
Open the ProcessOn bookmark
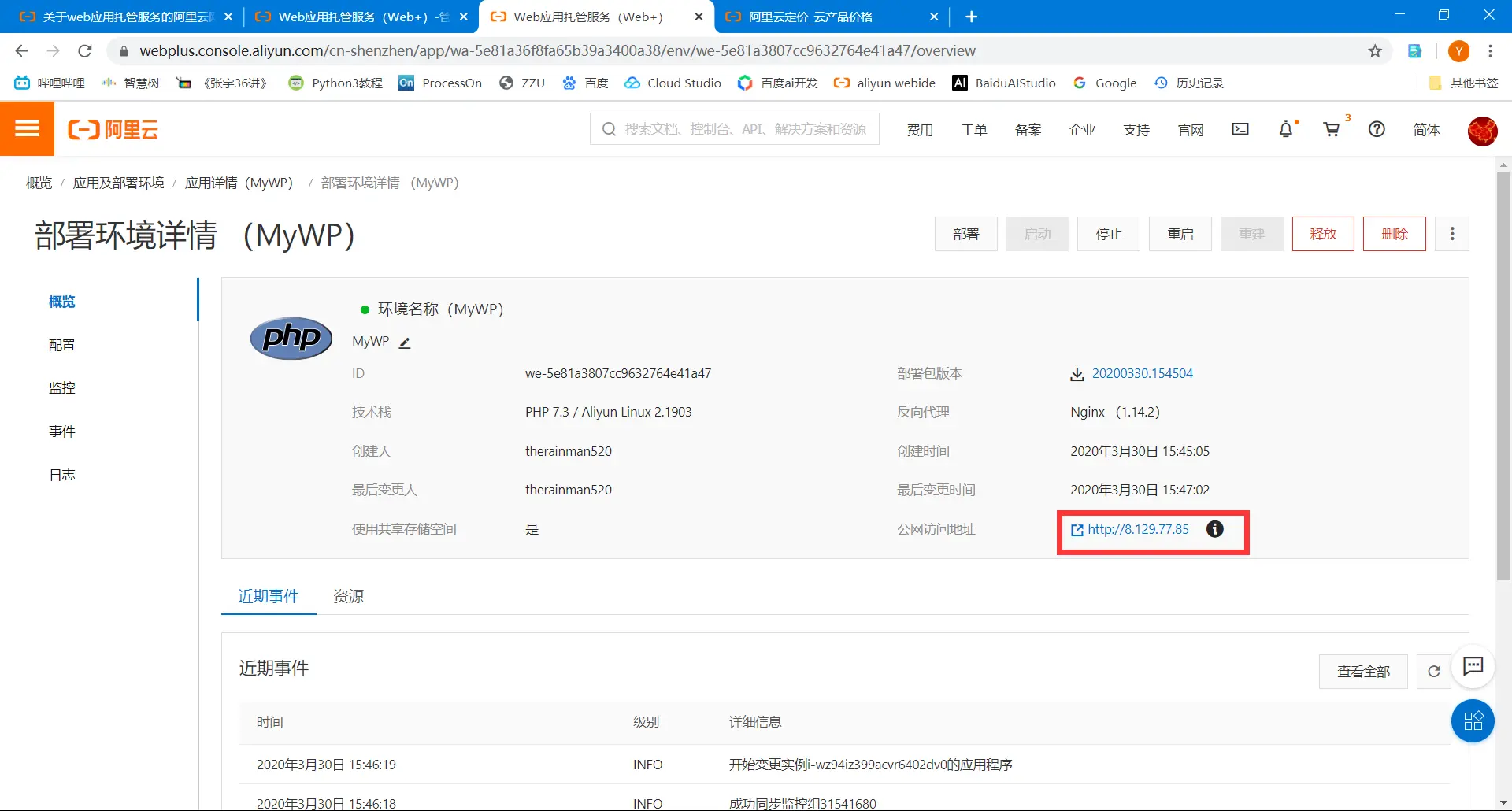(440, 83)
